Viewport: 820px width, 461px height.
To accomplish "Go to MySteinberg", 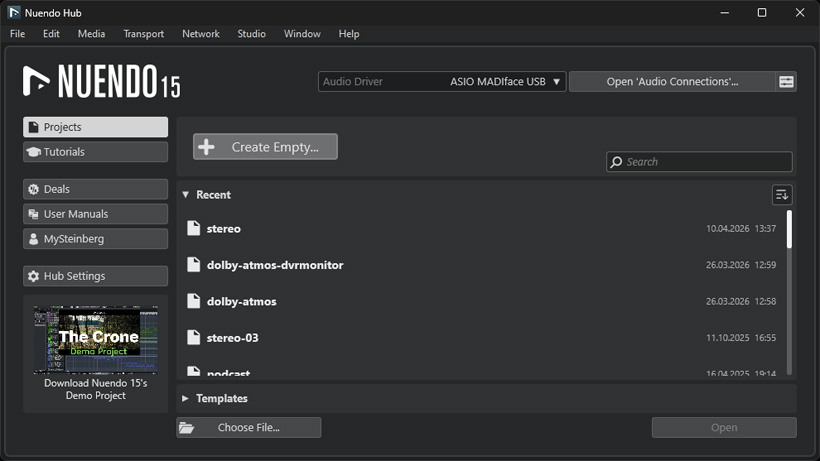I will coord(96,239).
